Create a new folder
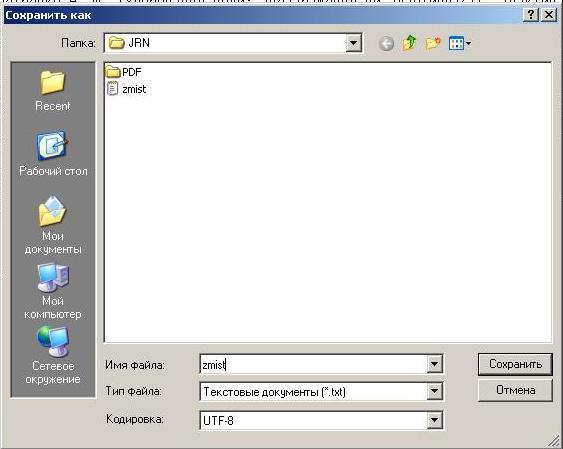Image resolution: width=563 pixels, height=449 pixels. (433, 44)
